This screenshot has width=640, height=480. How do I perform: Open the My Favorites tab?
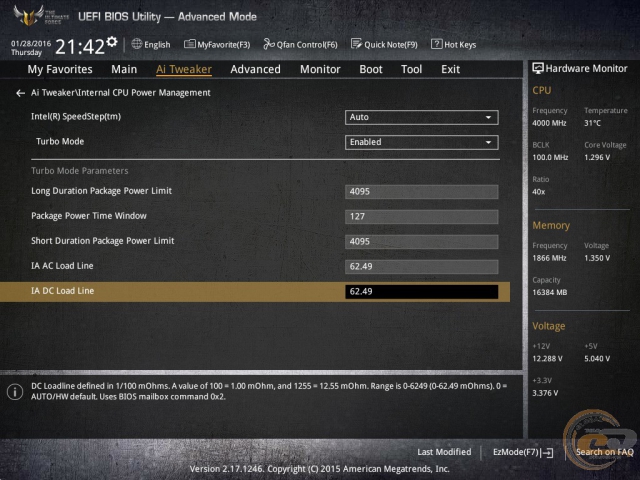coord(60,69)
